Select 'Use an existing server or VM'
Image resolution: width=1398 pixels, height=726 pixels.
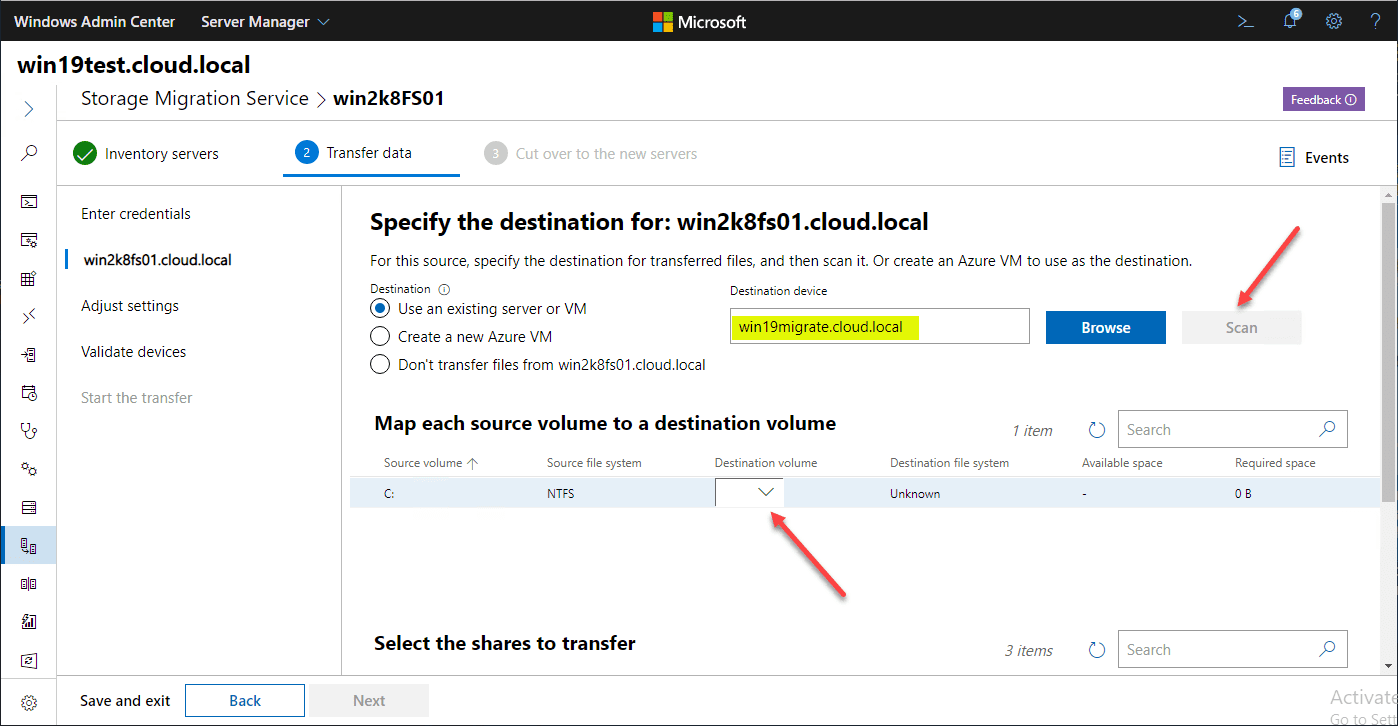pos(380,309)
